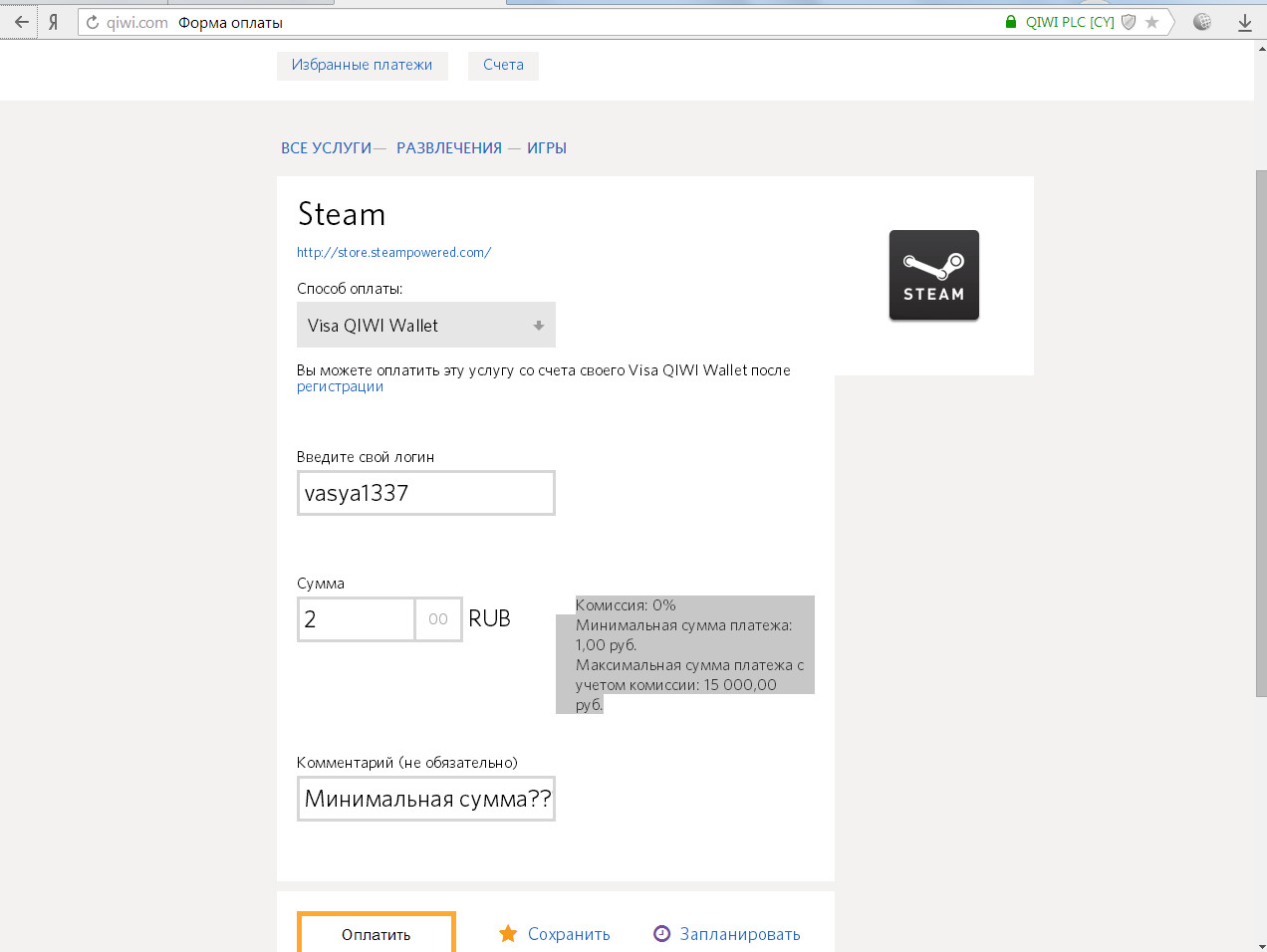
Task: Open Избранные платежи tab
Action: pyautogui.click(x=363, y=65)
